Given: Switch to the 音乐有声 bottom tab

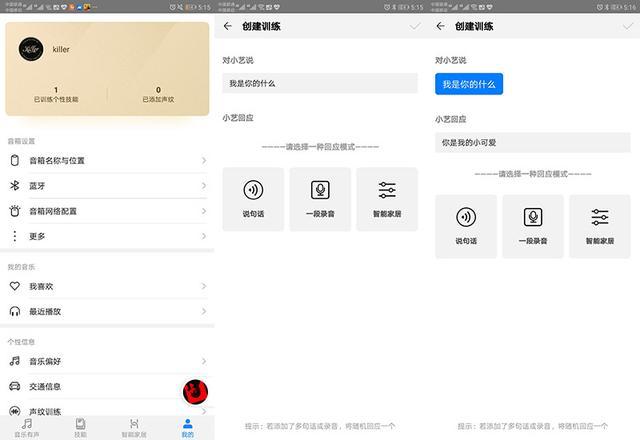Looking at the screenshot, I should click(x=27, y=428).
